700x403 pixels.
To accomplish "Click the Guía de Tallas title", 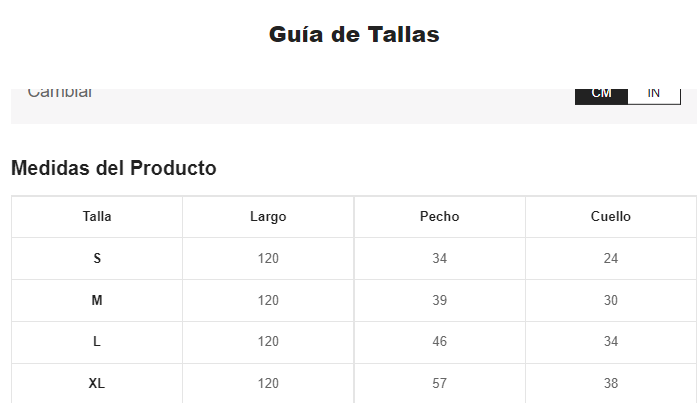I will point(354,34).
